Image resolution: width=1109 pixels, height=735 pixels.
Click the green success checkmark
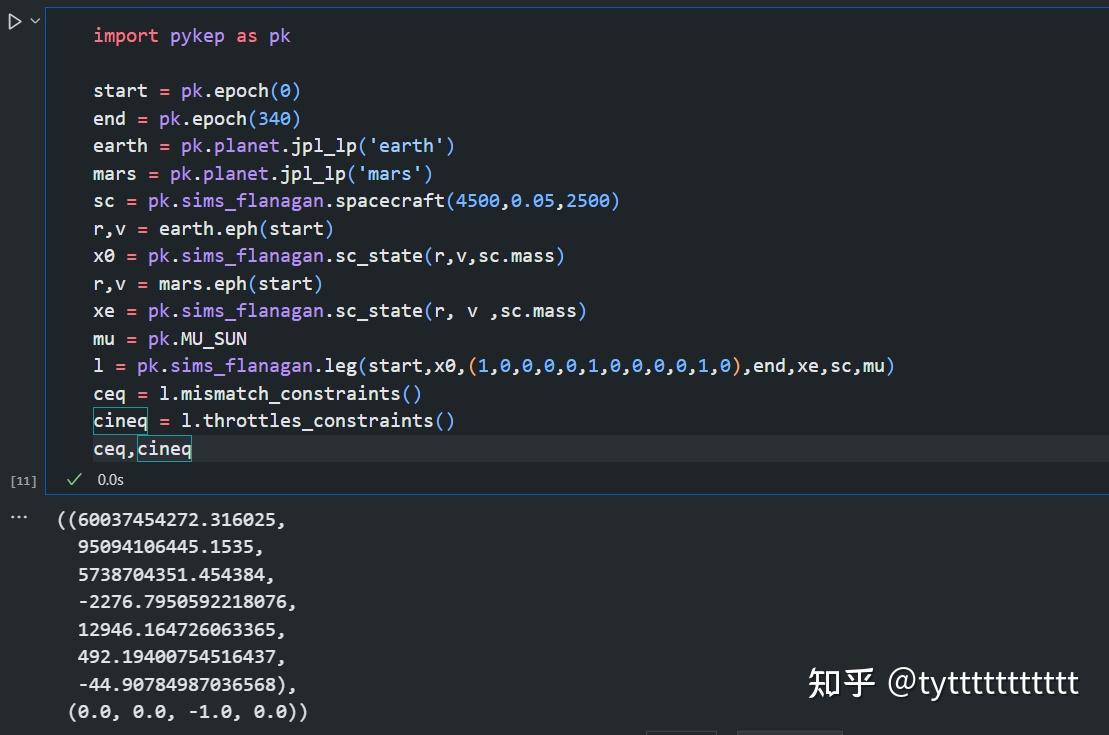coord(74,479)
